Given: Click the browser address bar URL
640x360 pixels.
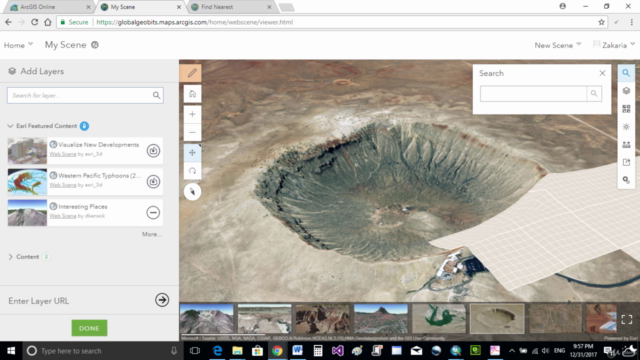Looking at the screenshot, I should pos(195,22).
